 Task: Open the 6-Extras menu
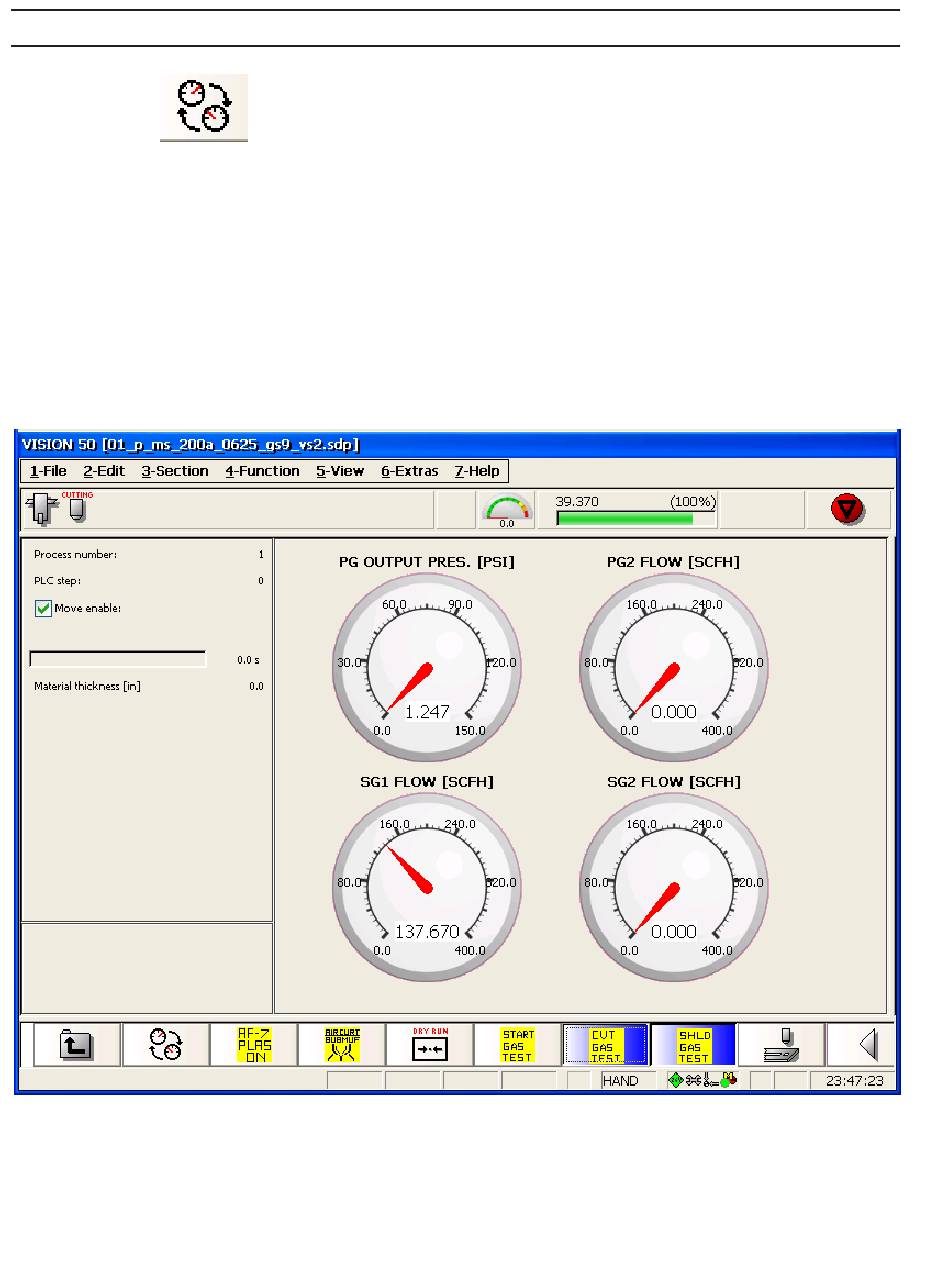[x=410, y=471]
